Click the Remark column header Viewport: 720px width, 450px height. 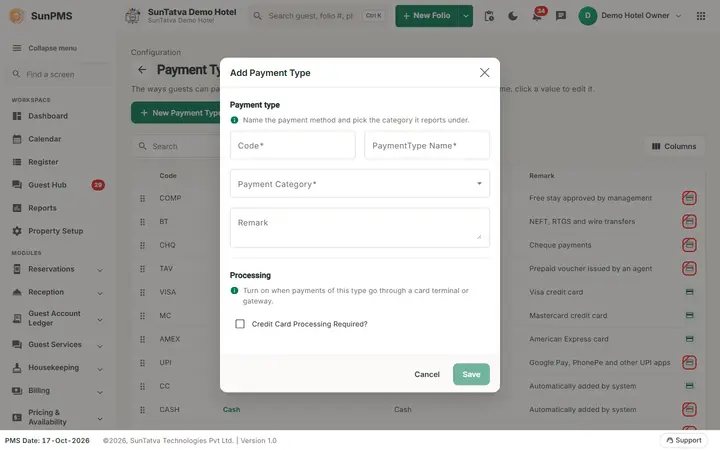pyautogui.click(x=541, y=175)
